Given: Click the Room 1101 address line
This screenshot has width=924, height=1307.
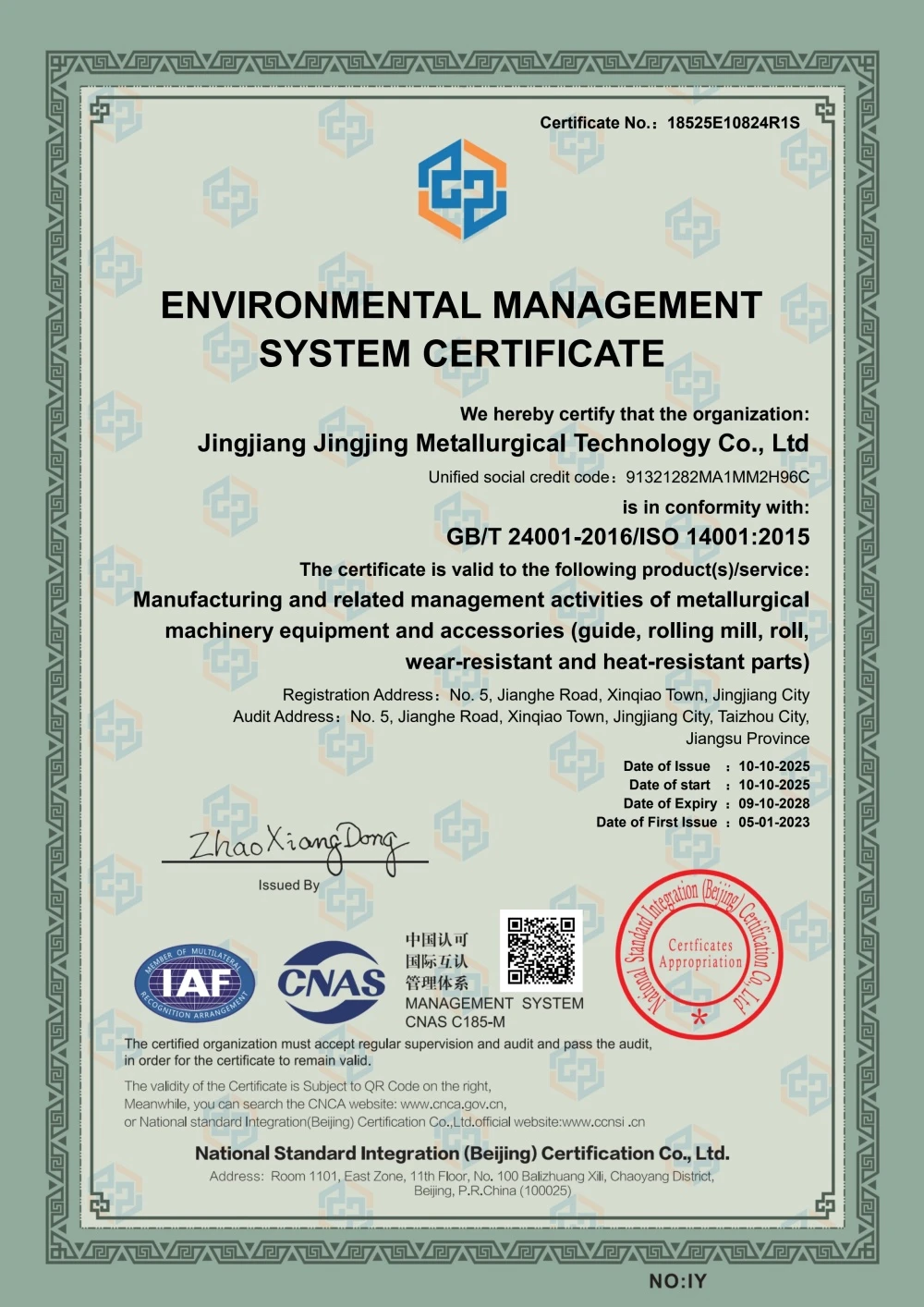Looking at the screenshot, I should pyautogui.click(x=462, y=1177).
